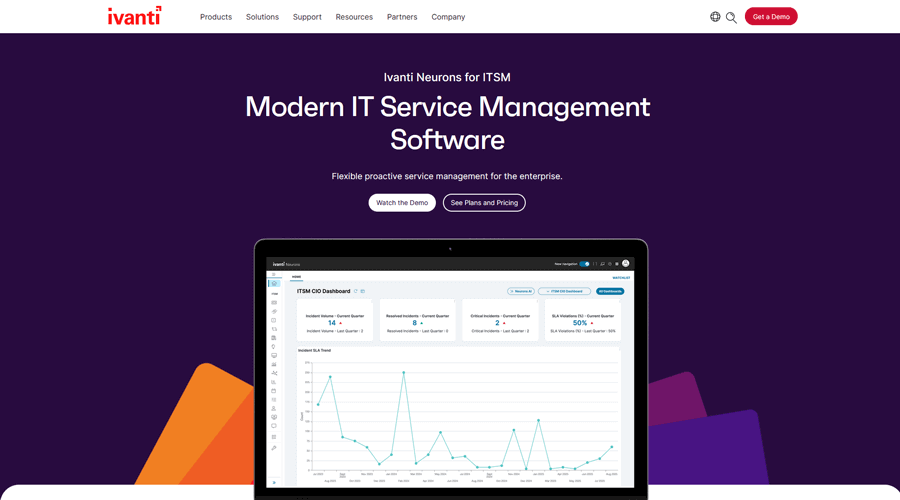Open the Solutions menu
Viewport: 900px width, 500px height.
point(262,17)
